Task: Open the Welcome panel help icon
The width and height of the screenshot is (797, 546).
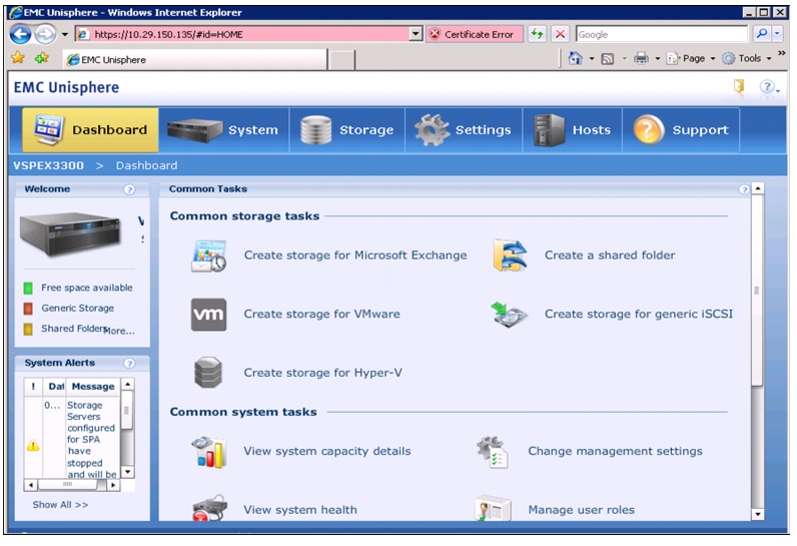Action: (x=130, y=190)
